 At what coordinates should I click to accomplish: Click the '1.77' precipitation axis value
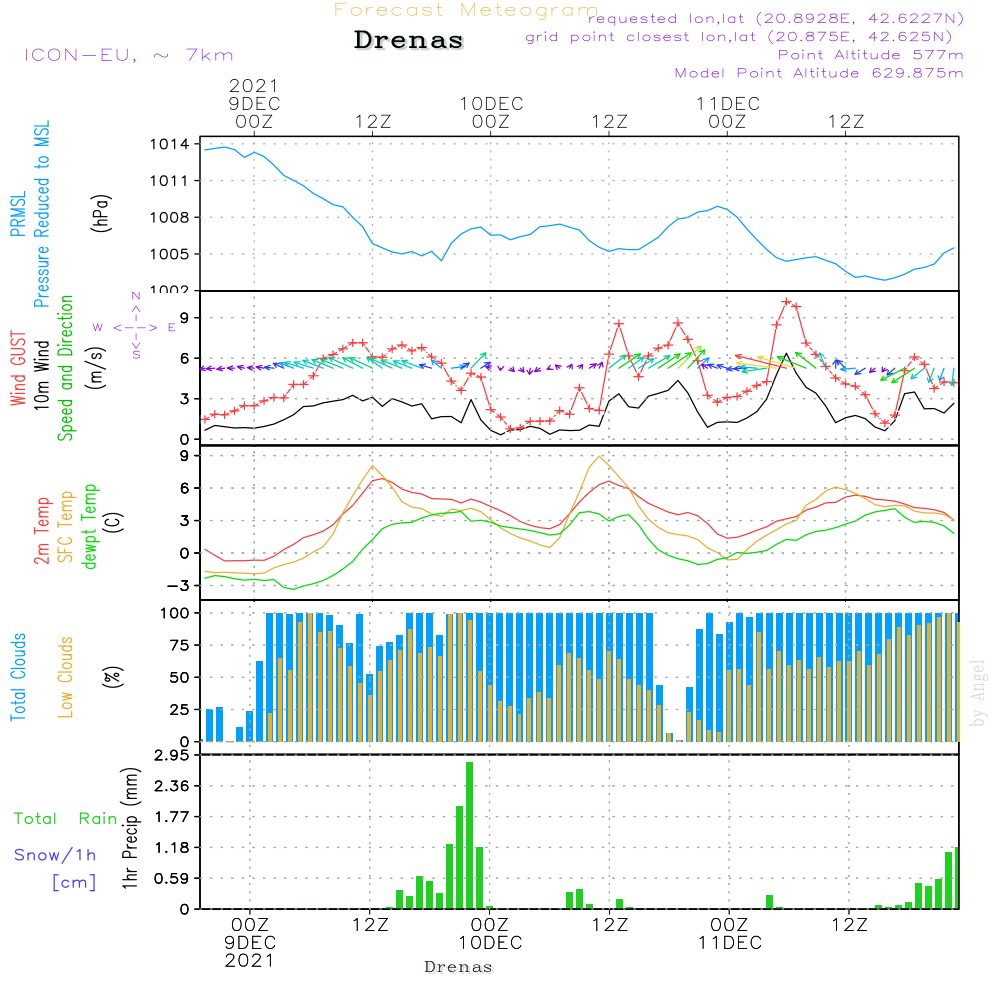[172, 818]
